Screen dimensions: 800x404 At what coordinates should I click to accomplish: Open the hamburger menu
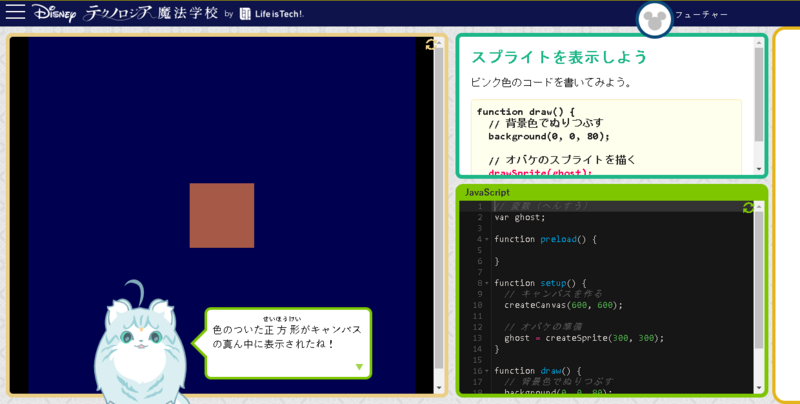[x=15, y=12]
